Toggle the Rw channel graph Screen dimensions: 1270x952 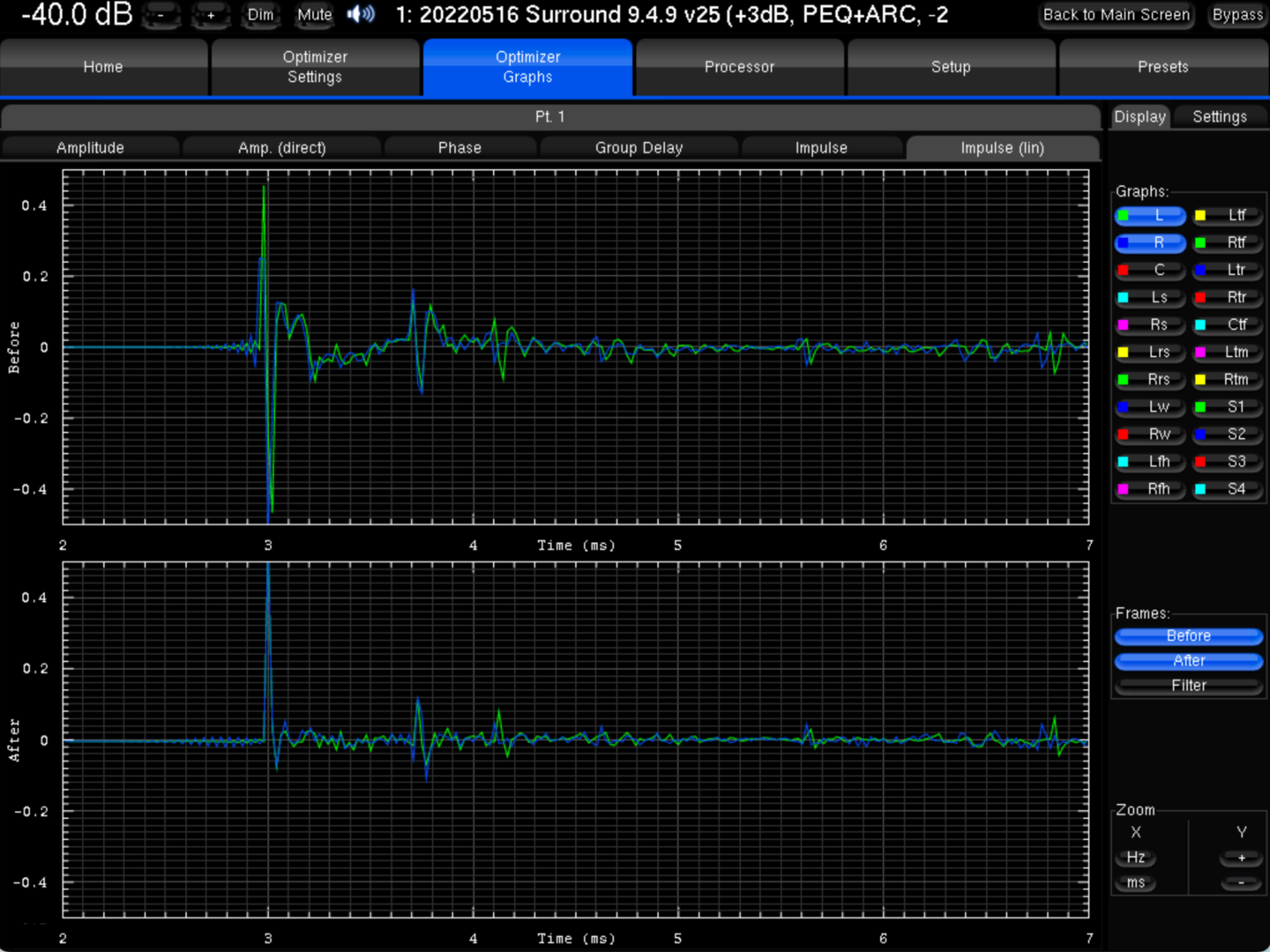[x=1150, y=435]
